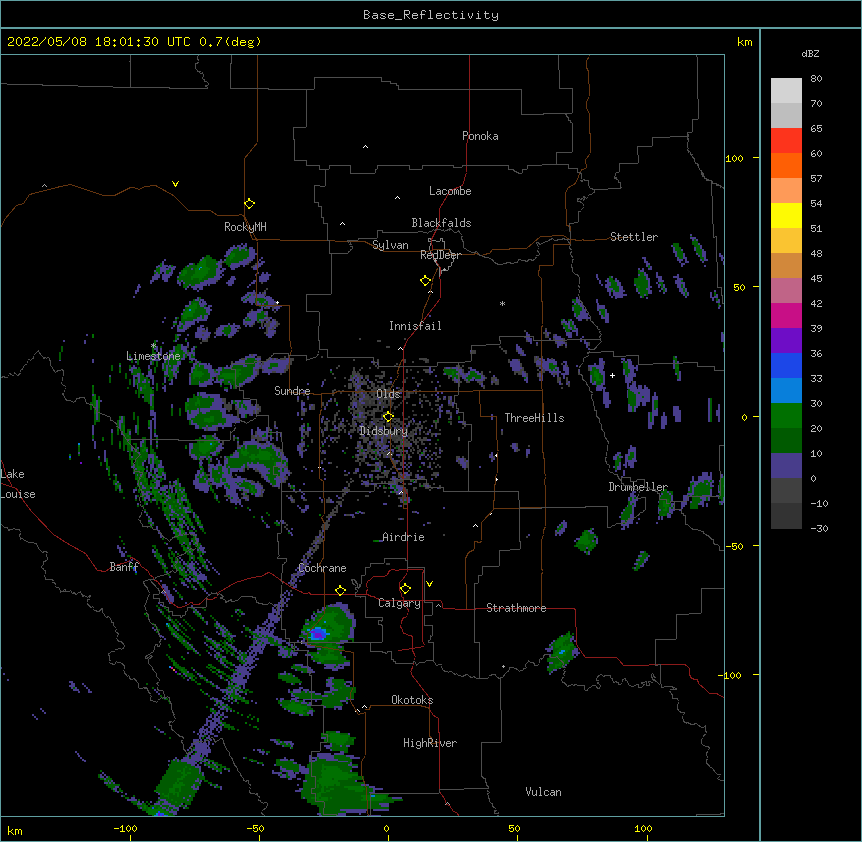Click the blue 36 dBZ legend swatch
862x842 pixels.
point(786,365)
